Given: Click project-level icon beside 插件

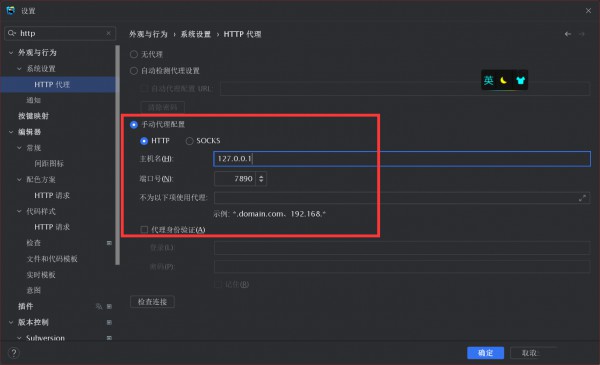Looking at the screenshot, I should (x=109, y=306).
